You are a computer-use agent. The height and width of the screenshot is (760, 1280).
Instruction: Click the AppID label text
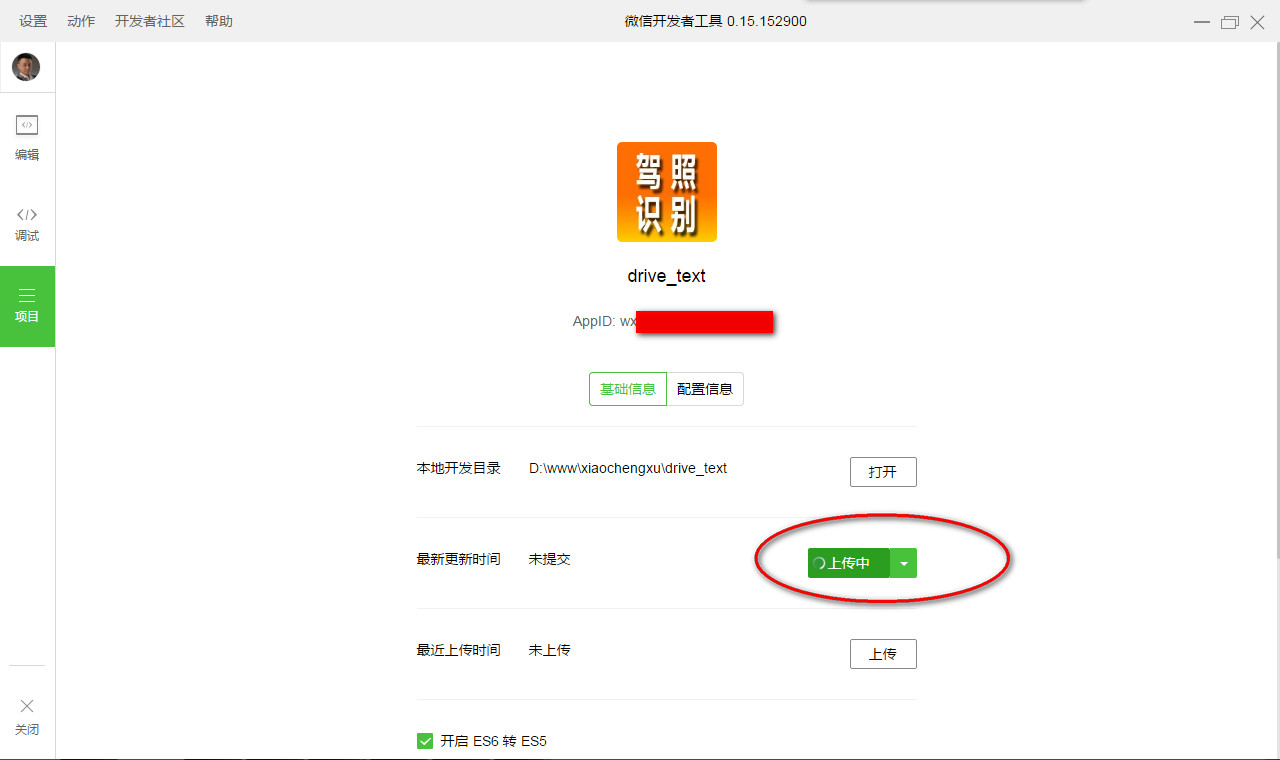pyautogui.click(x=594, y=322)
